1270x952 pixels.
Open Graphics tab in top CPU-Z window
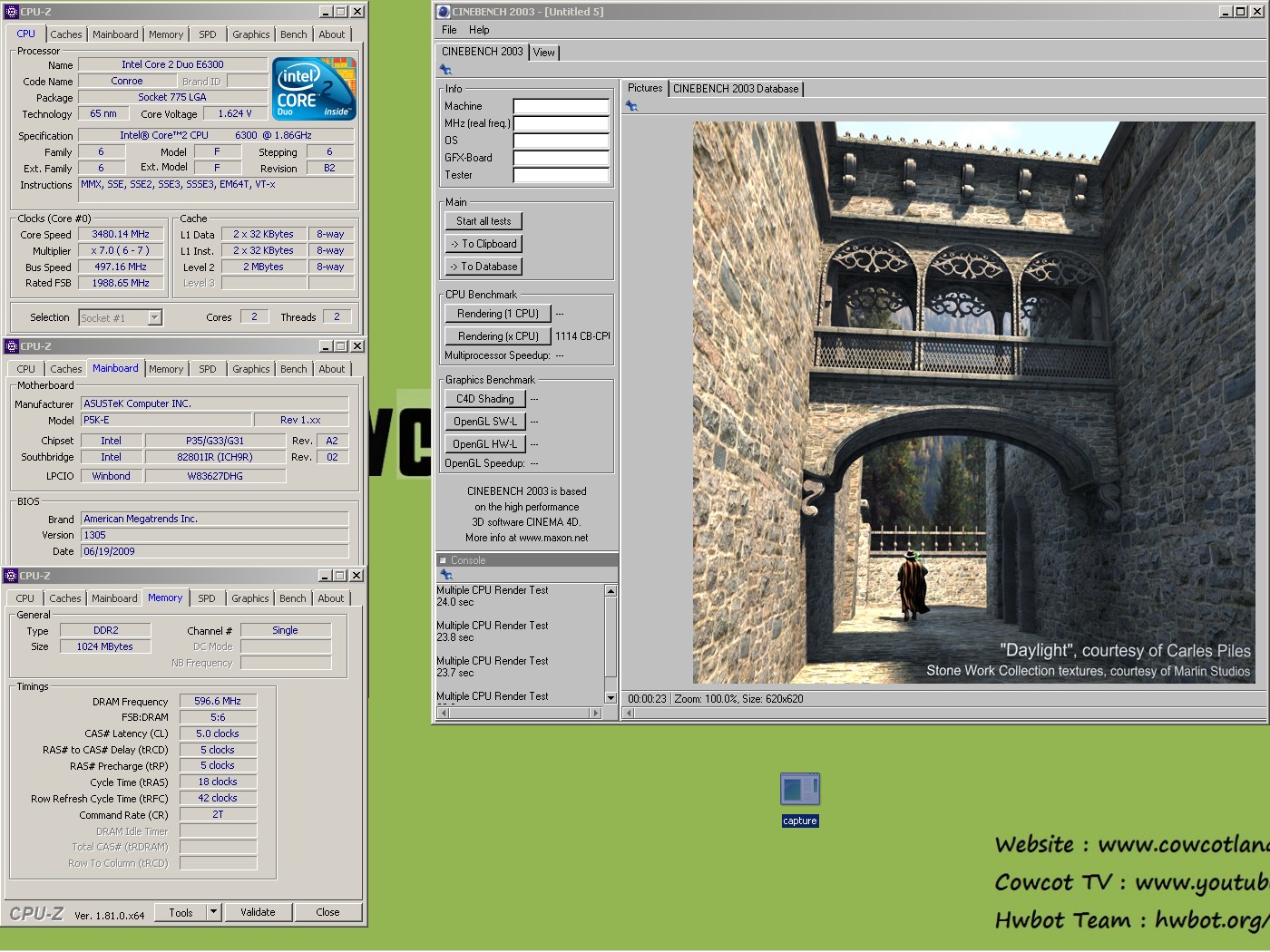[x=251, y=34]
